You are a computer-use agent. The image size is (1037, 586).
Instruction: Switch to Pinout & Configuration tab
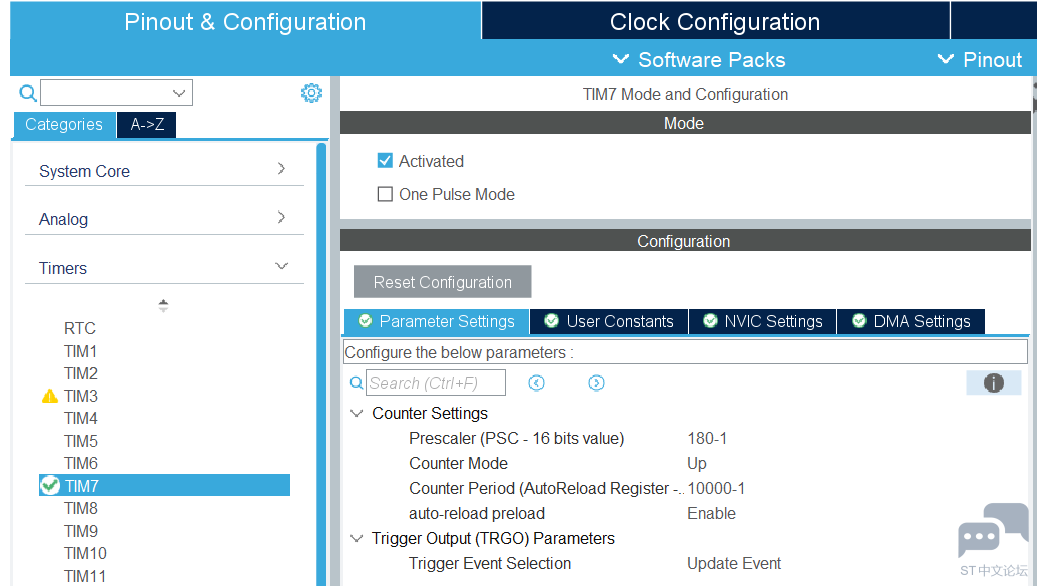pos(245,22)
